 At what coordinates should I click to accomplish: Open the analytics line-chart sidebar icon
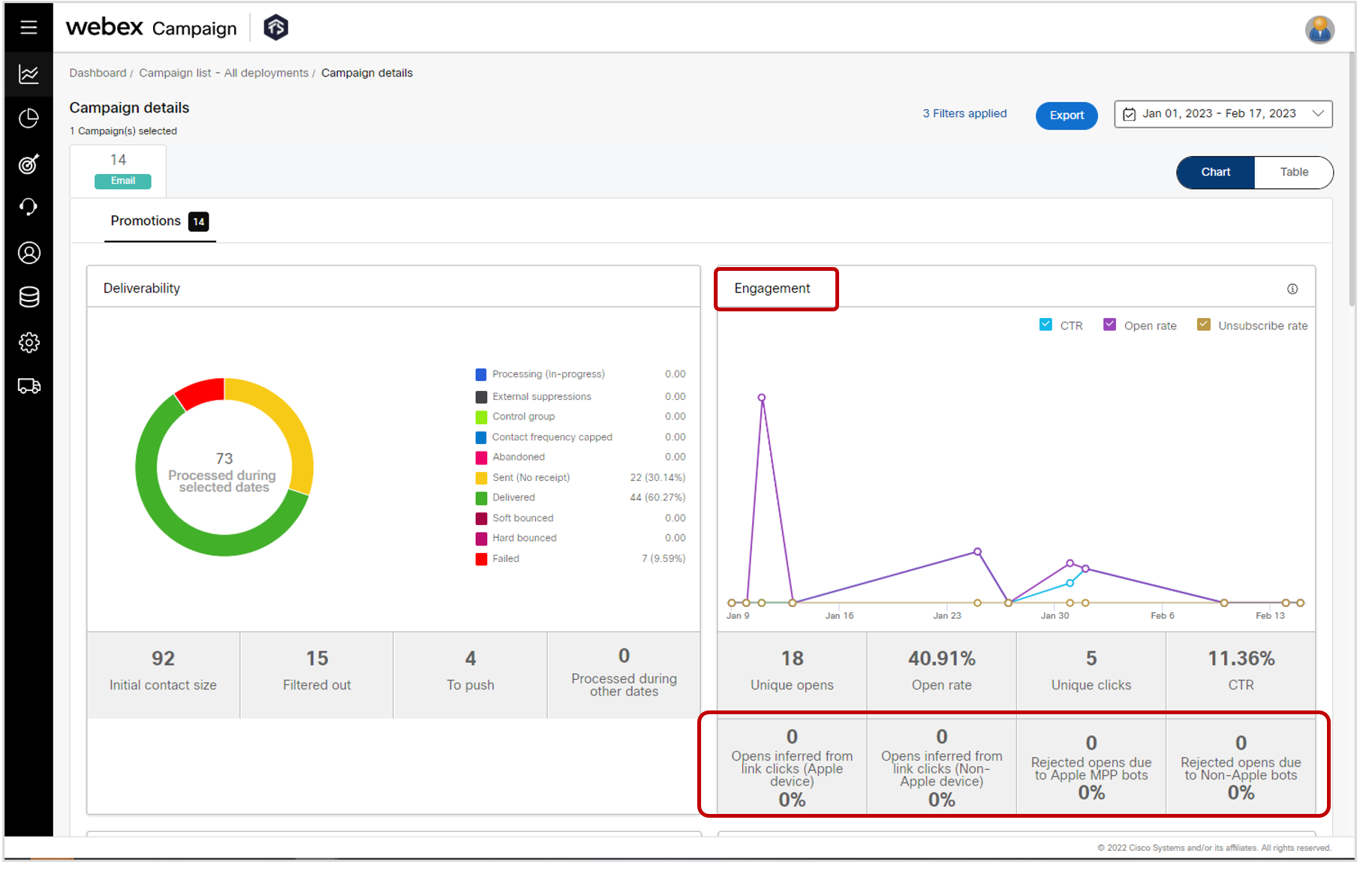point(29,74)
